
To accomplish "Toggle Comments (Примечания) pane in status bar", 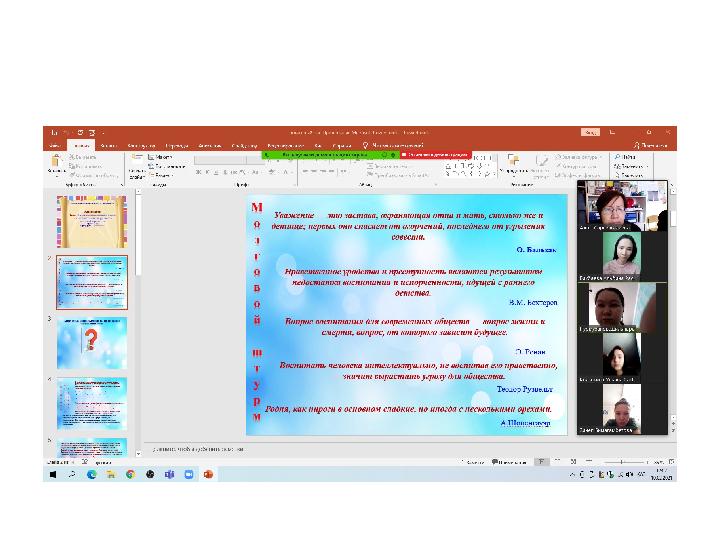I will pyautogui.click(x=509, y=462).
